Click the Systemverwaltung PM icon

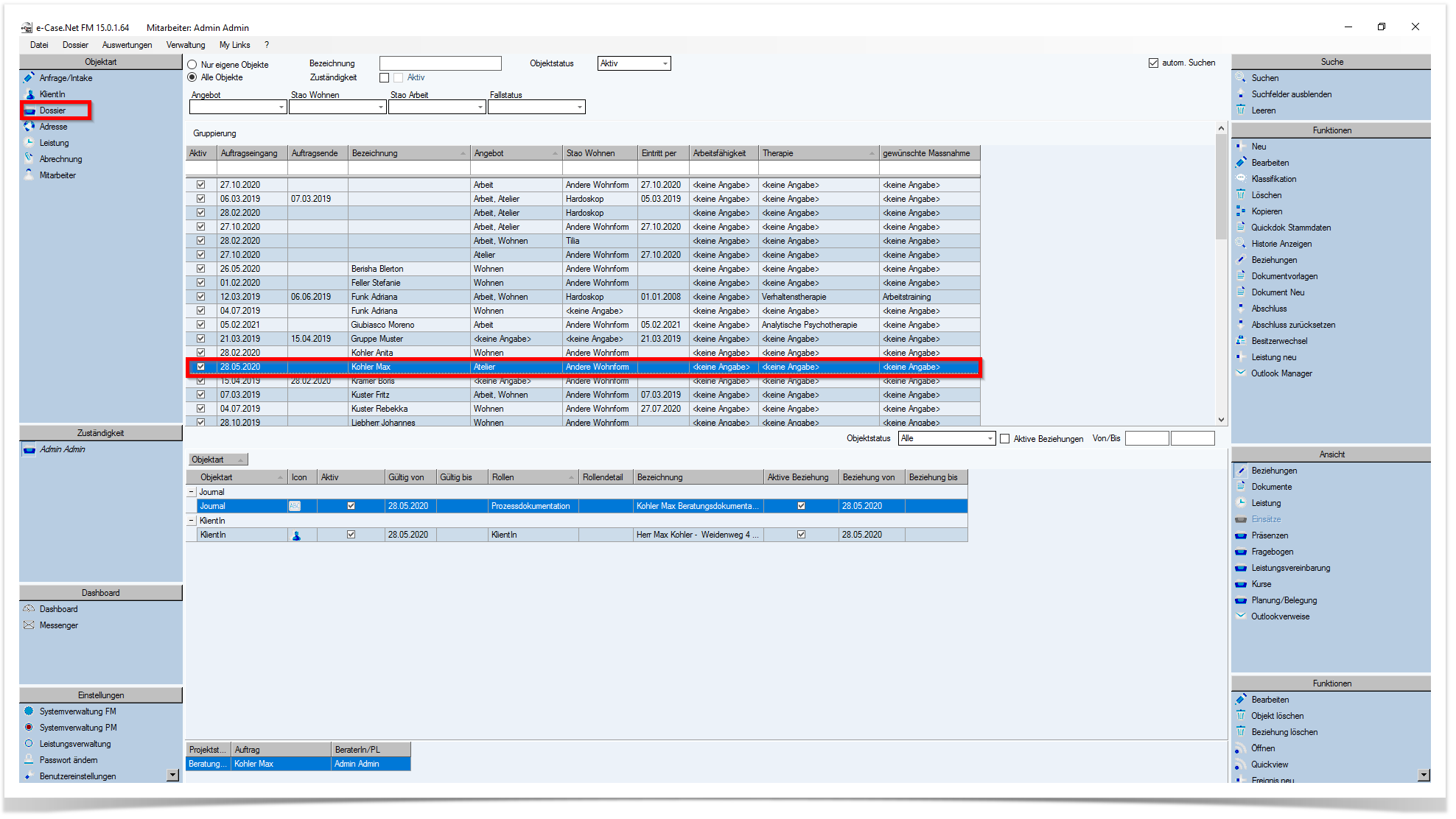tap(29, 728)
